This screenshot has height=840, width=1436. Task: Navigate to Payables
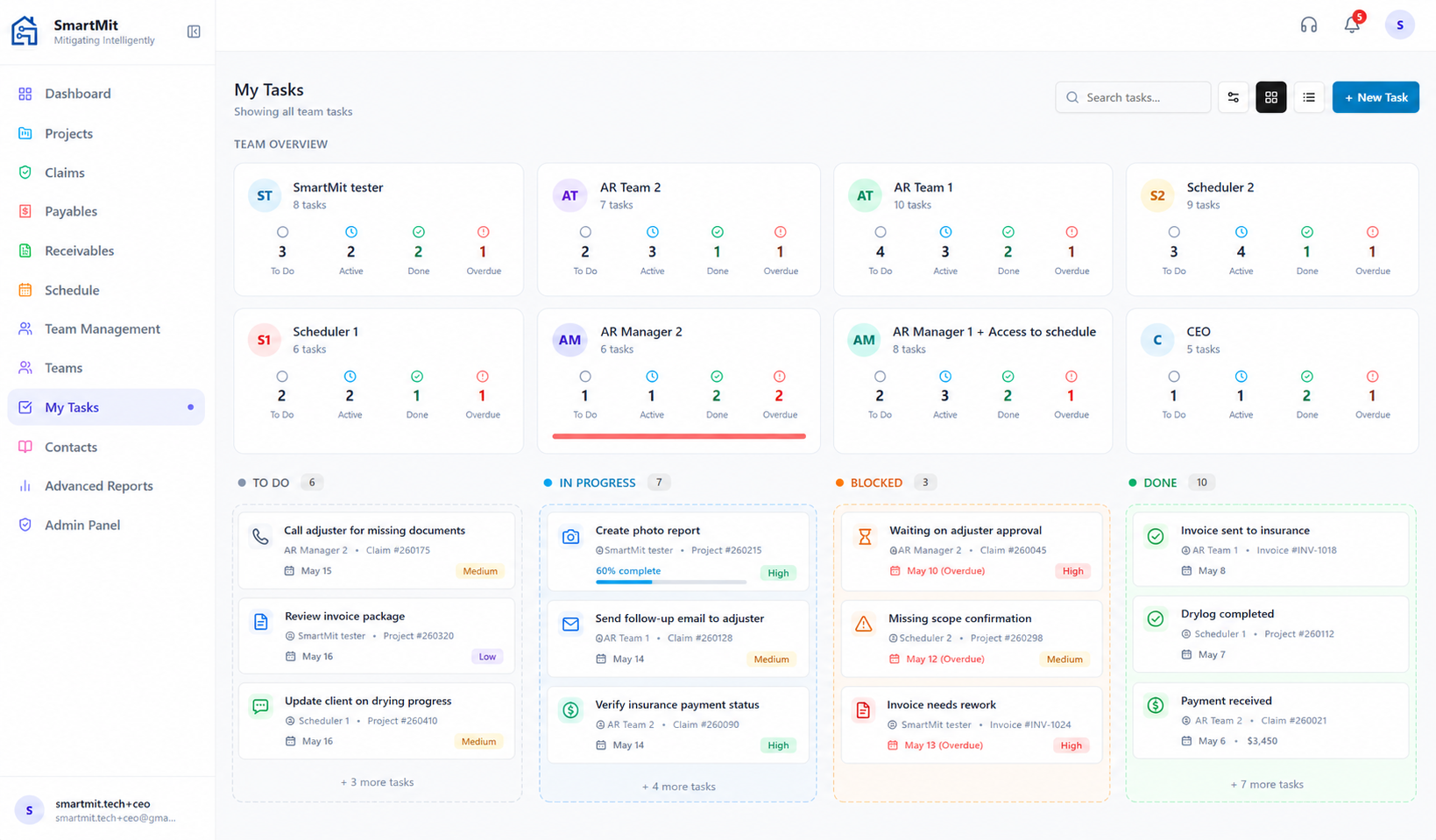[x=106, y=211]
